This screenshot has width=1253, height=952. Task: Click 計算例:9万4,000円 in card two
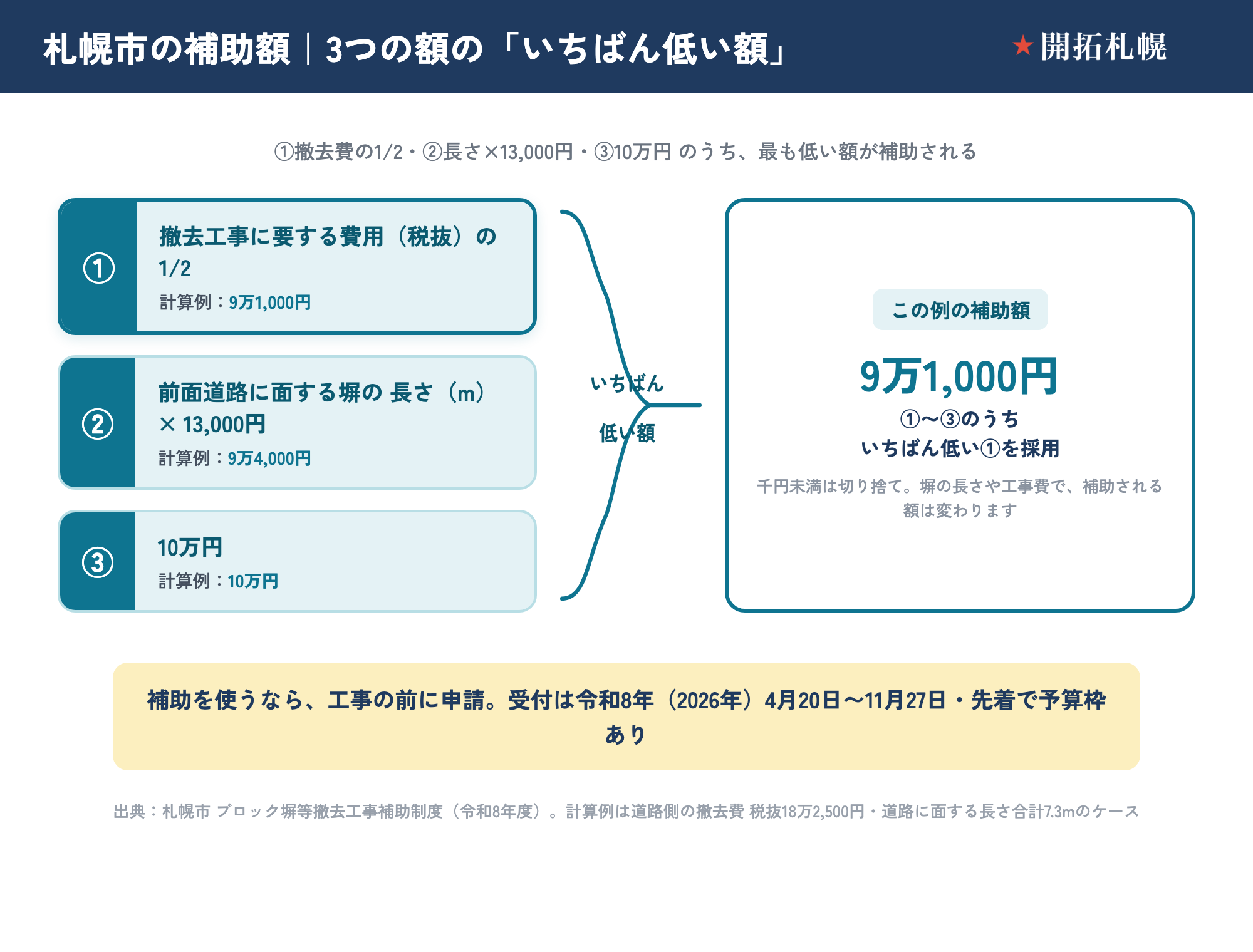click(x=235, y=458)
